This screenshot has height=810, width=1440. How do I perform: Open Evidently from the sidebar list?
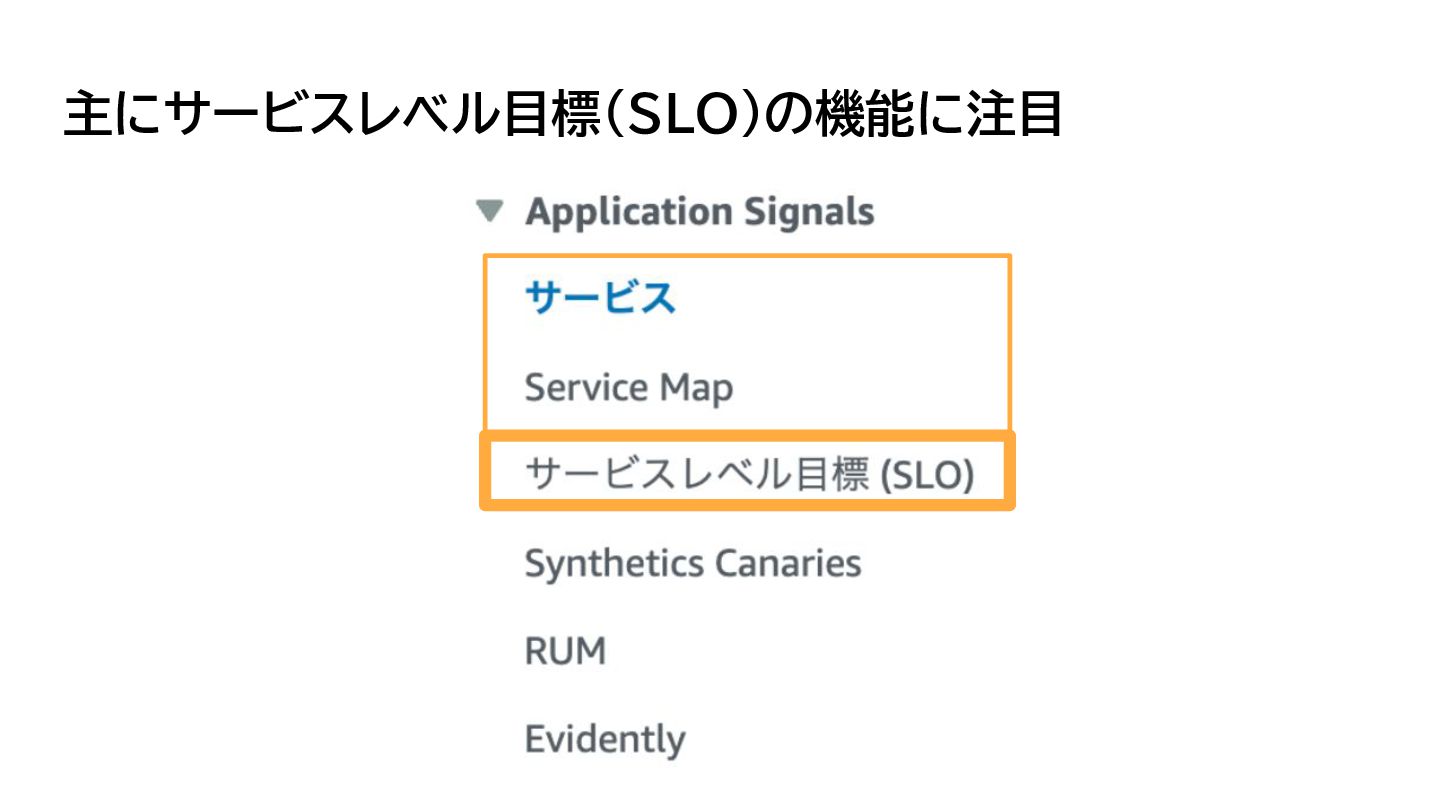coord(604,740)
